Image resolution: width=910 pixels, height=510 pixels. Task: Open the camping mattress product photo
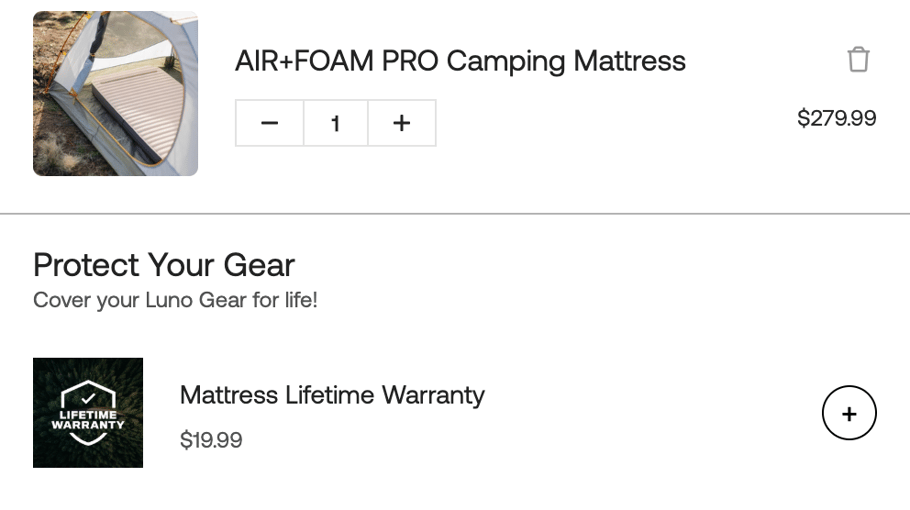click(x=115, y=93)
